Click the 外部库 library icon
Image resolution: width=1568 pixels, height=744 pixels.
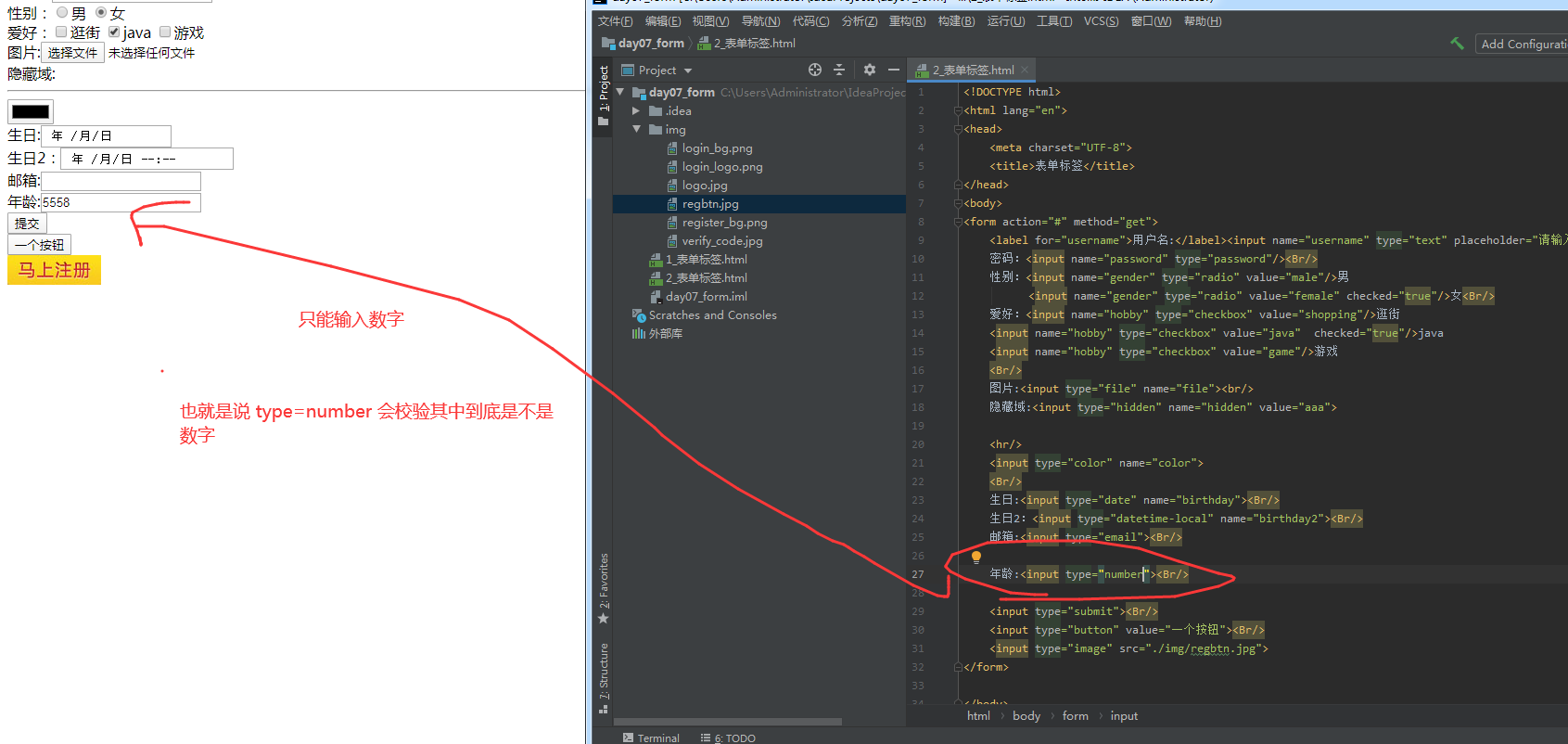(x=639, y=334)
